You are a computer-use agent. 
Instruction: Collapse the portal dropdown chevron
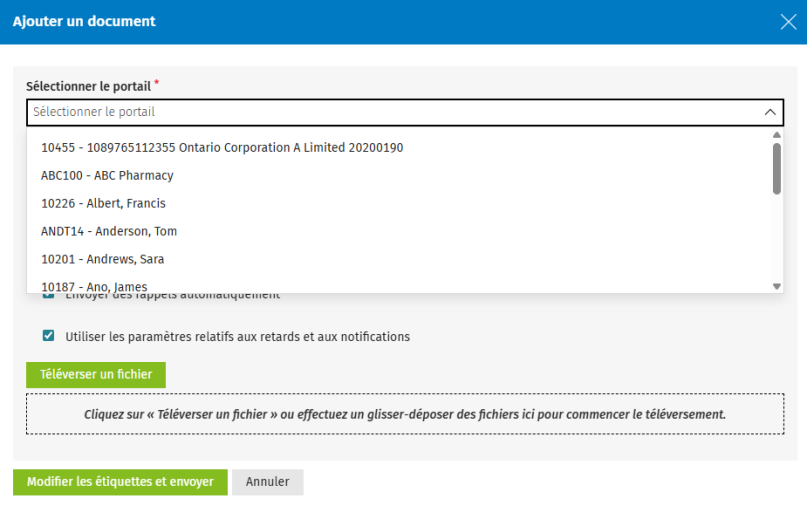(769, 113)
